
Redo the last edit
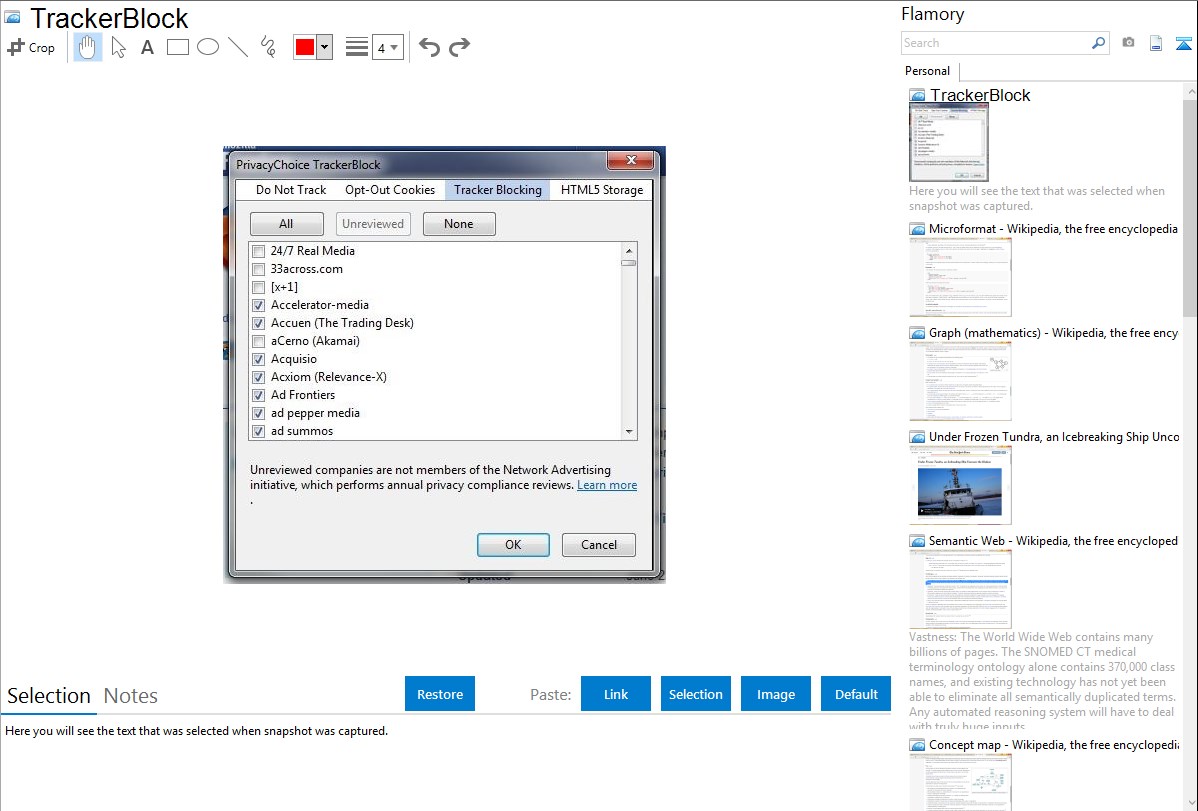[x=459, y=47]
